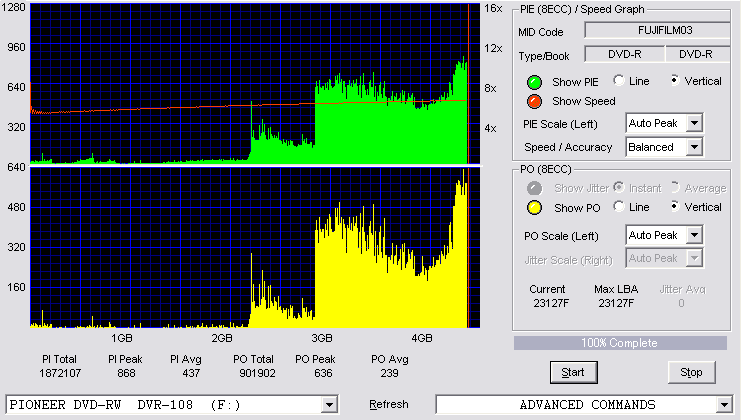Click the 1GB axis label
742x420 pixels.
122,338
